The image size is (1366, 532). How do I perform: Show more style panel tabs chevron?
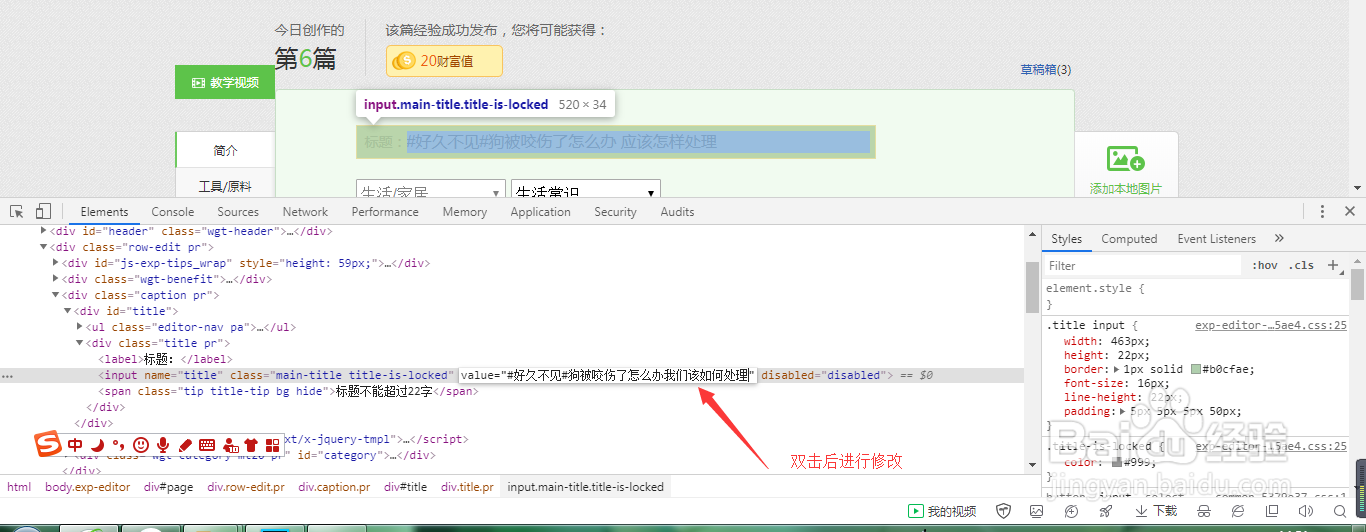(x=1279, y=239)
